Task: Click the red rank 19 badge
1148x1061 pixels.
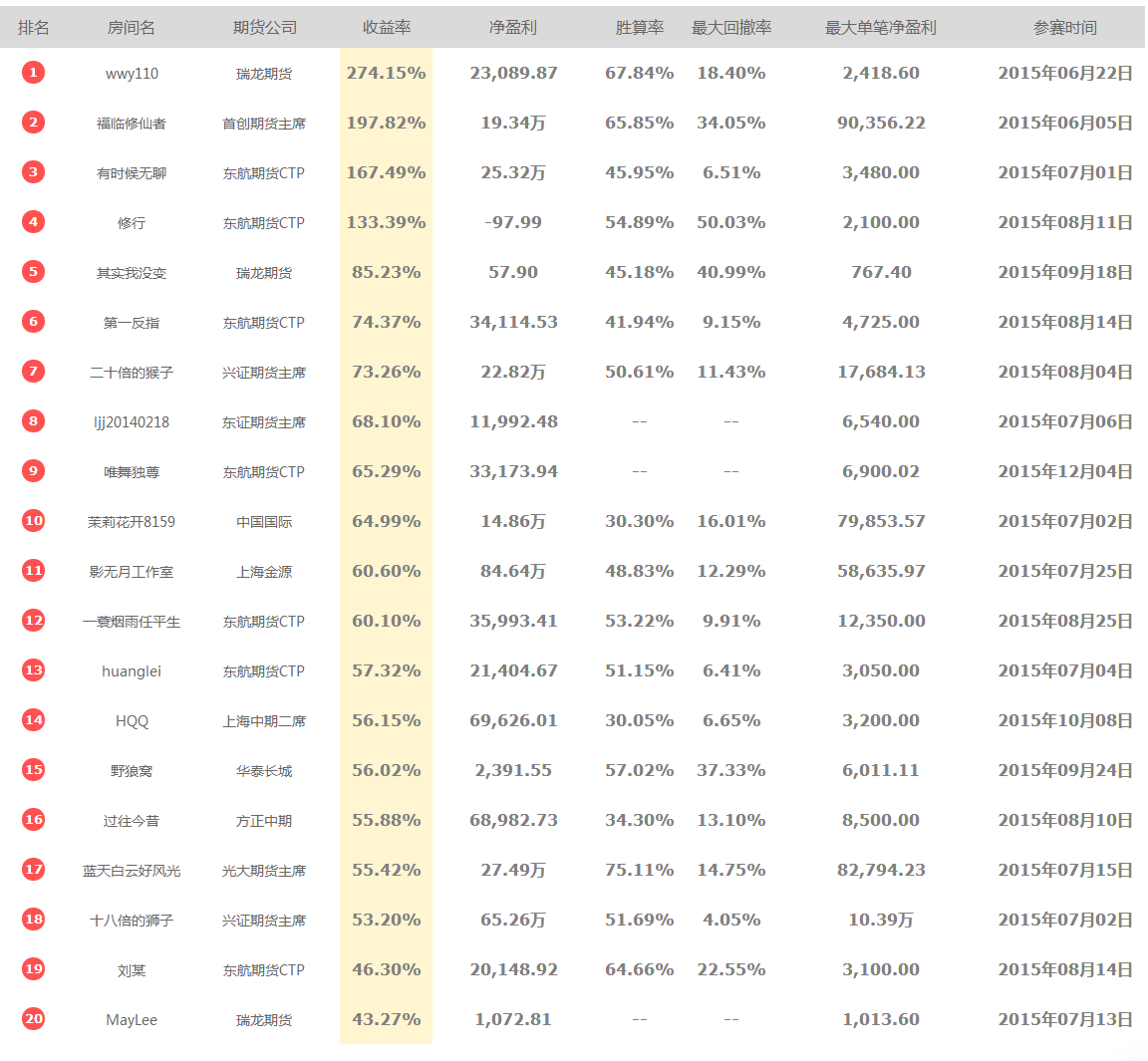Action: 33,968
